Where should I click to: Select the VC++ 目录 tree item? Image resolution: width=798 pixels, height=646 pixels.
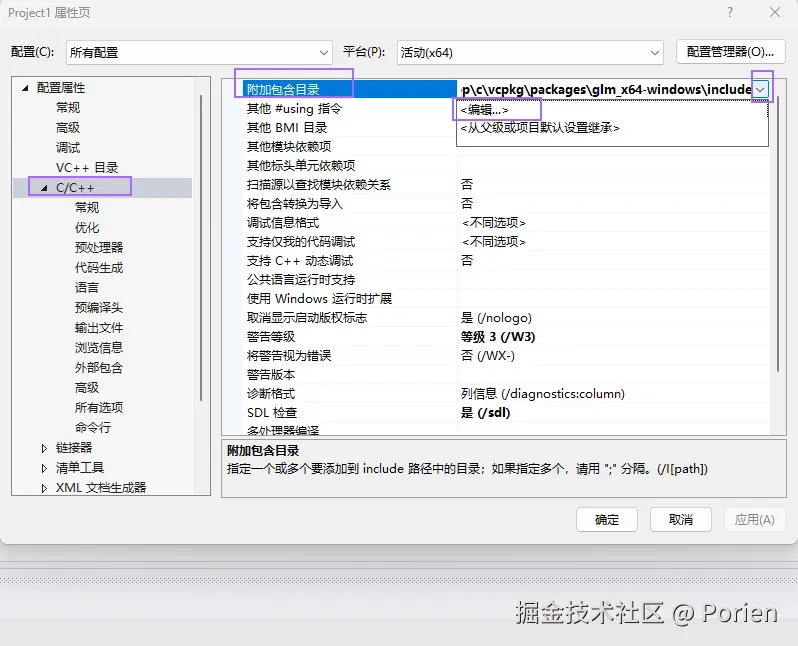tap(87, 167)
